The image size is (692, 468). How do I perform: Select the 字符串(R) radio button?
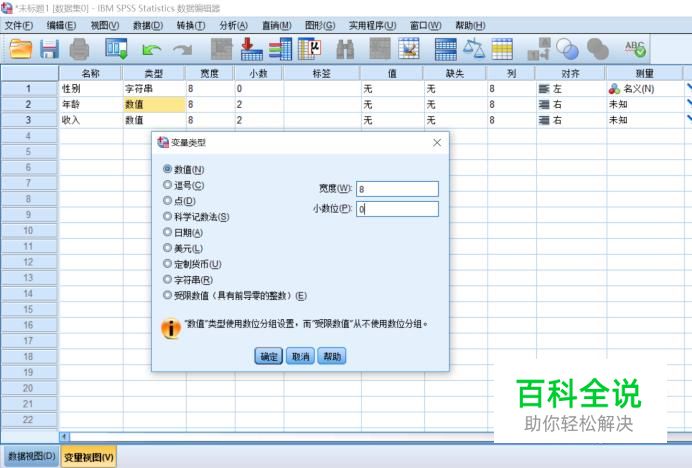(167, 279)
